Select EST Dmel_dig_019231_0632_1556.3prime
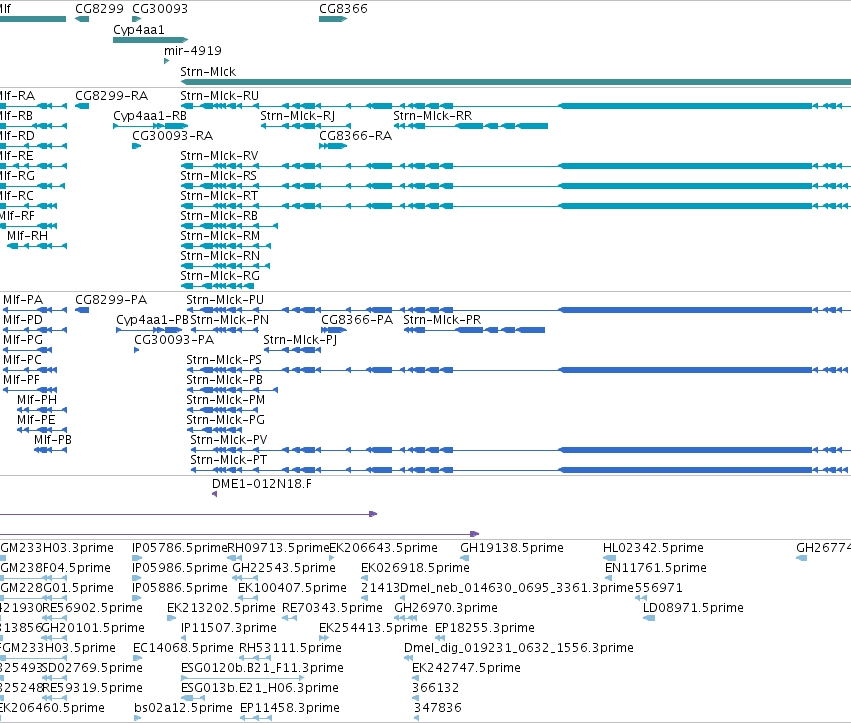Image resolution: width=851 pixels, height=723 pixels. pos(519,648)
